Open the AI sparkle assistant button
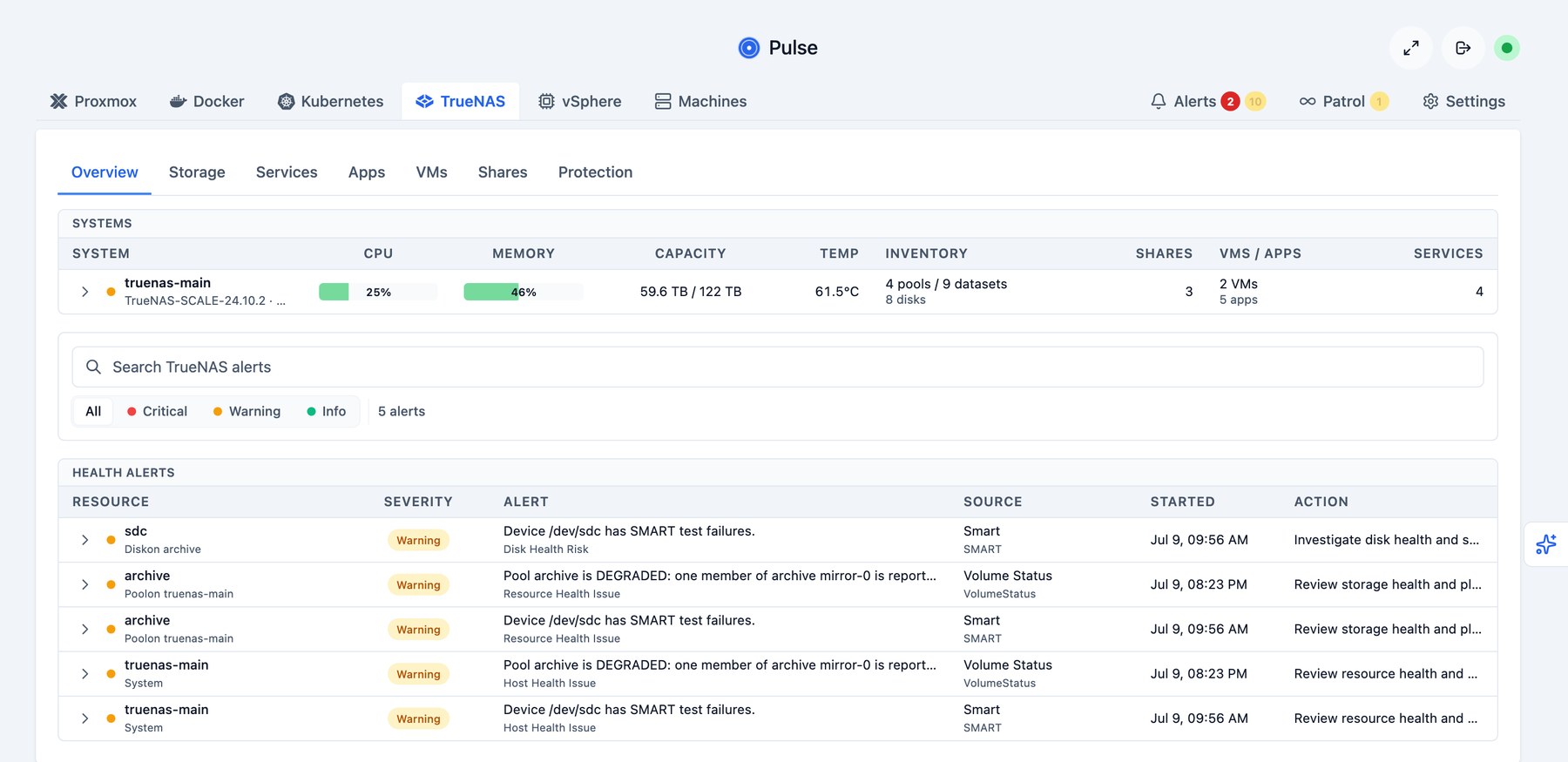Viewport: 1568px width, 762px height. [1546, 544]
